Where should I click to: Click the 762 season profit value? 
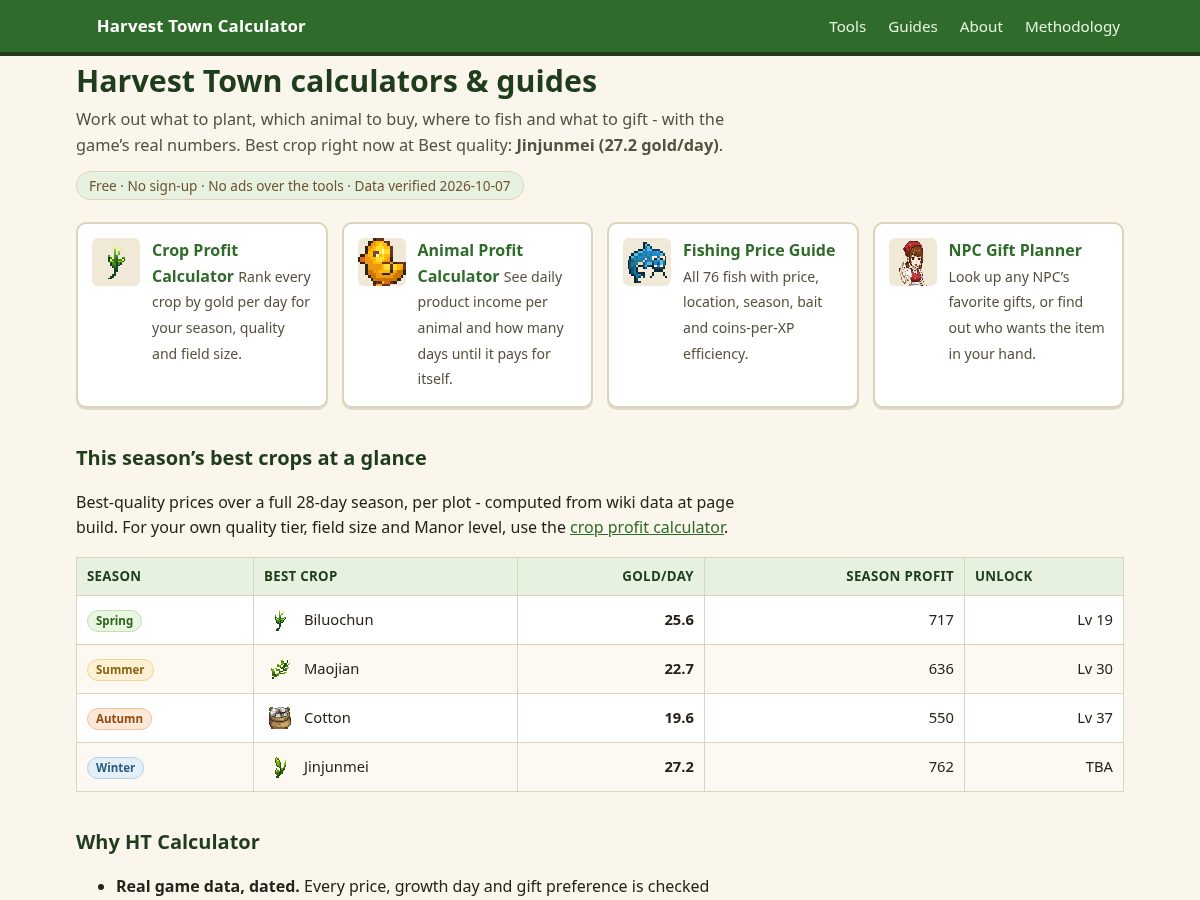coord(941,767)
